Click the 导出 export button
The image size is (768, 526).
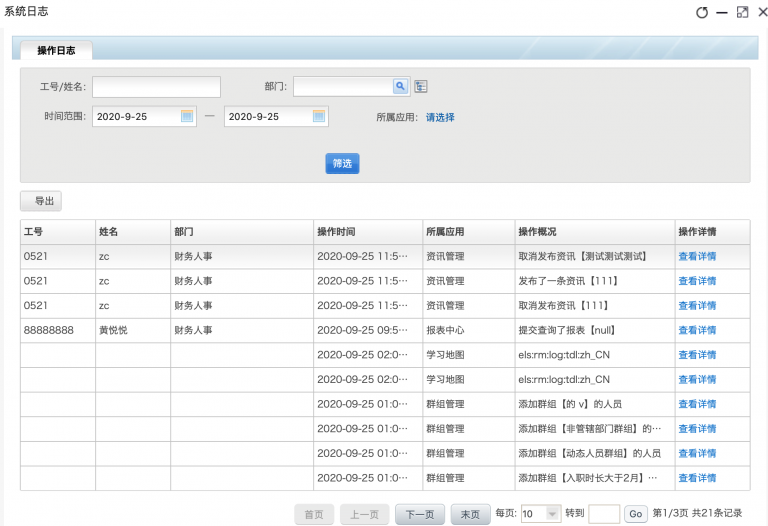pos(41,201)
